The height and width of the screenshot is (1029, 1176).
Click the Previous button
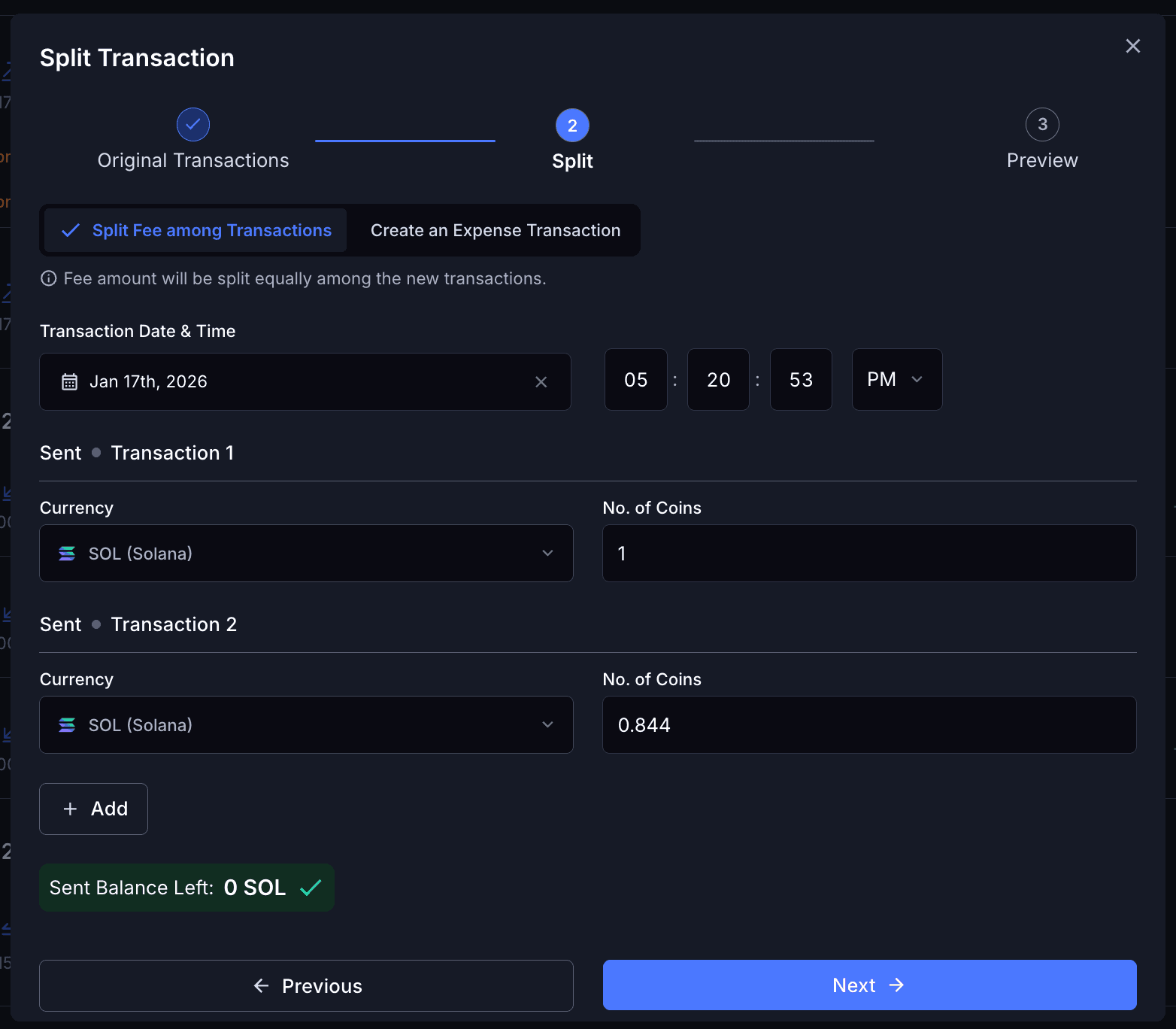[306, 985]
